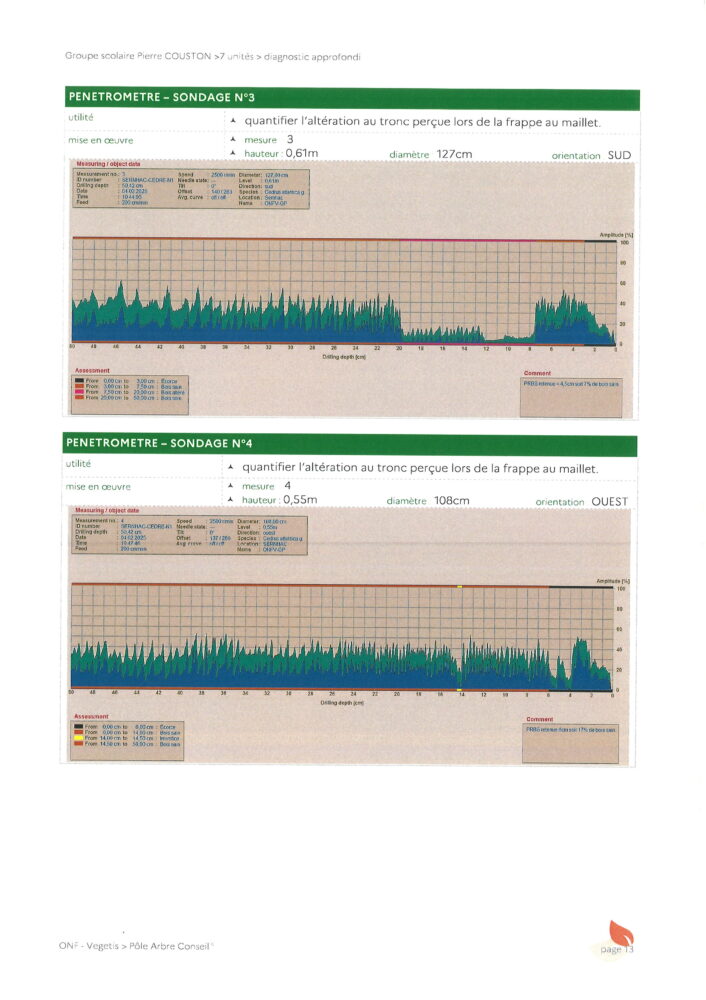Click the 'Measuring / object data' panel in Sondage 3

190,188
